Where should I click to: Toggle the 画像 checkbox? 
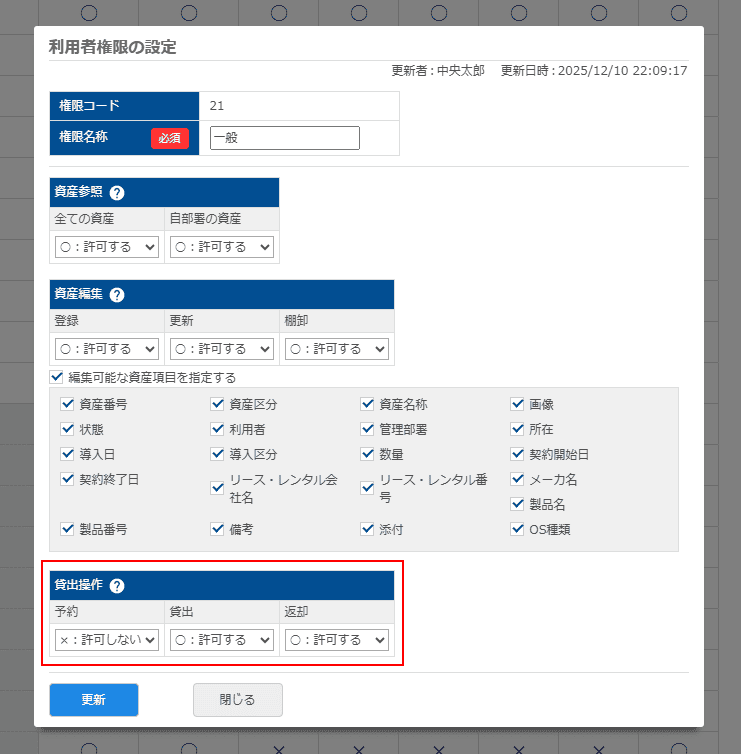pyautogui.click(x=518, y=405)
